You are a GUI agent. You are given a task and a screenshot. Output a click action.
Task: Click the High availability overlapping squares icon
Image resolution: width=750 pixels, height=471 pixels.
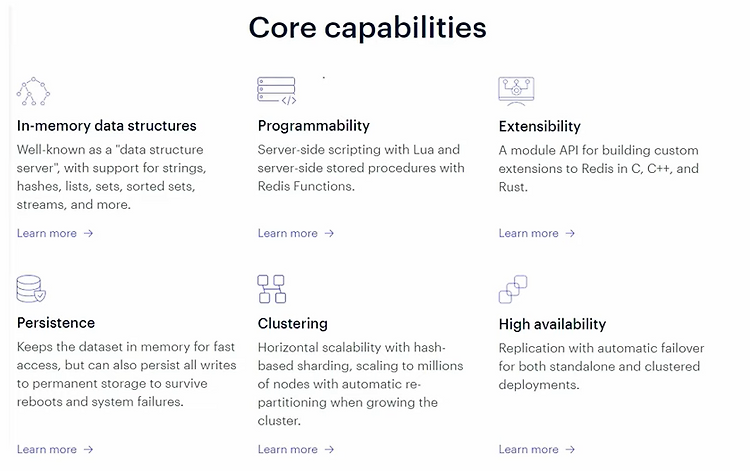point(513,289)
